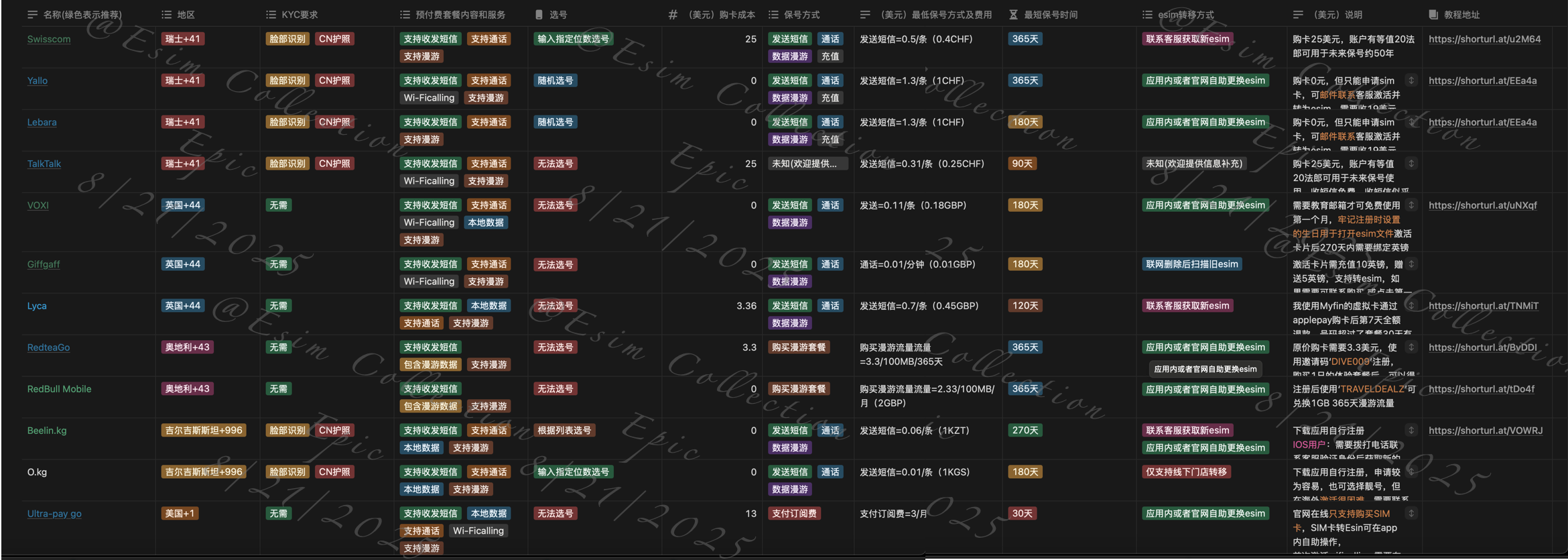This screenshot has height=560, width=1568.
Task: Open the VOXI entry
Action: [x=38, y=205]
